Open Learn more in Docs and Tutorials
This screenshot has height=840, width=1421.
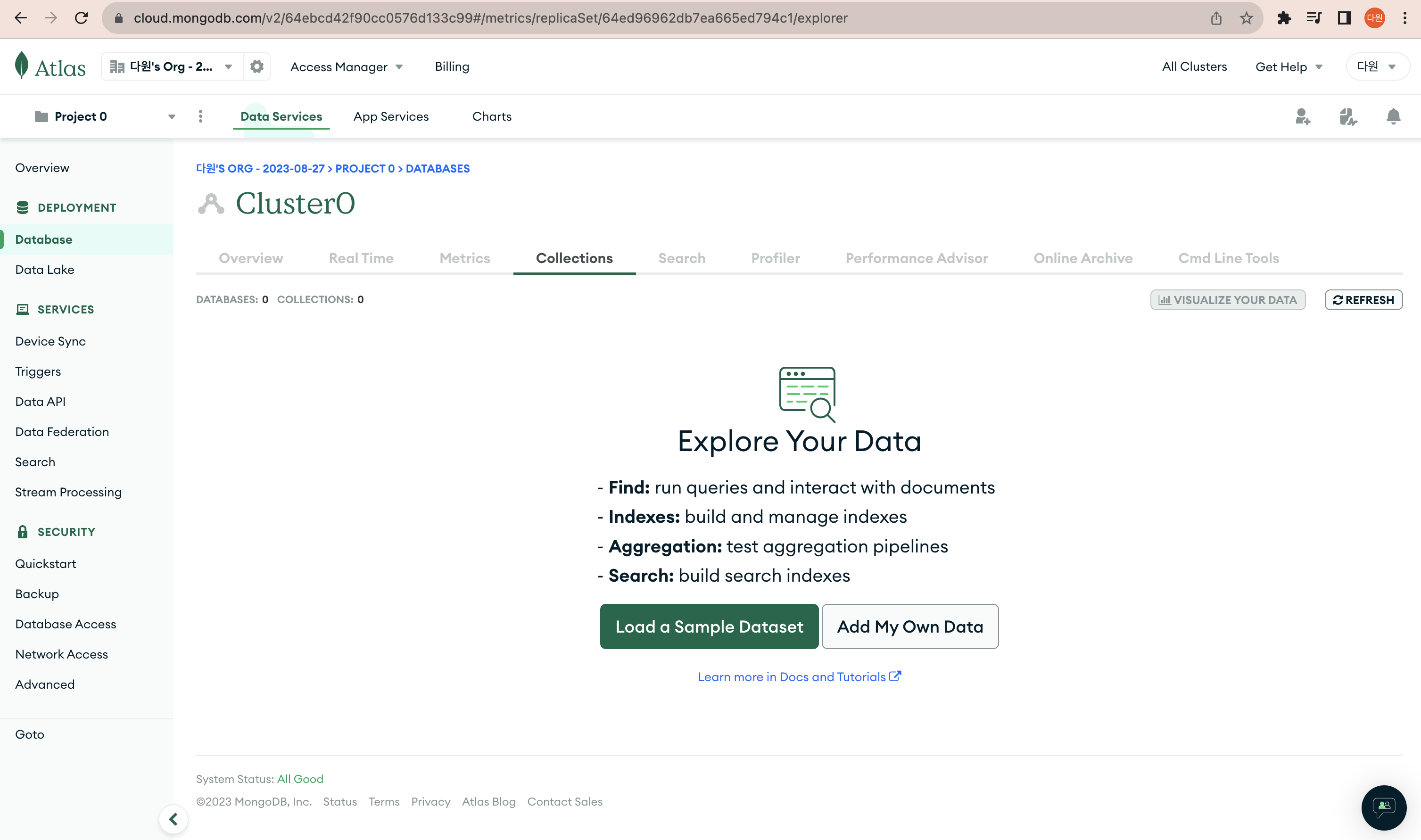click(x=800, y=677)
